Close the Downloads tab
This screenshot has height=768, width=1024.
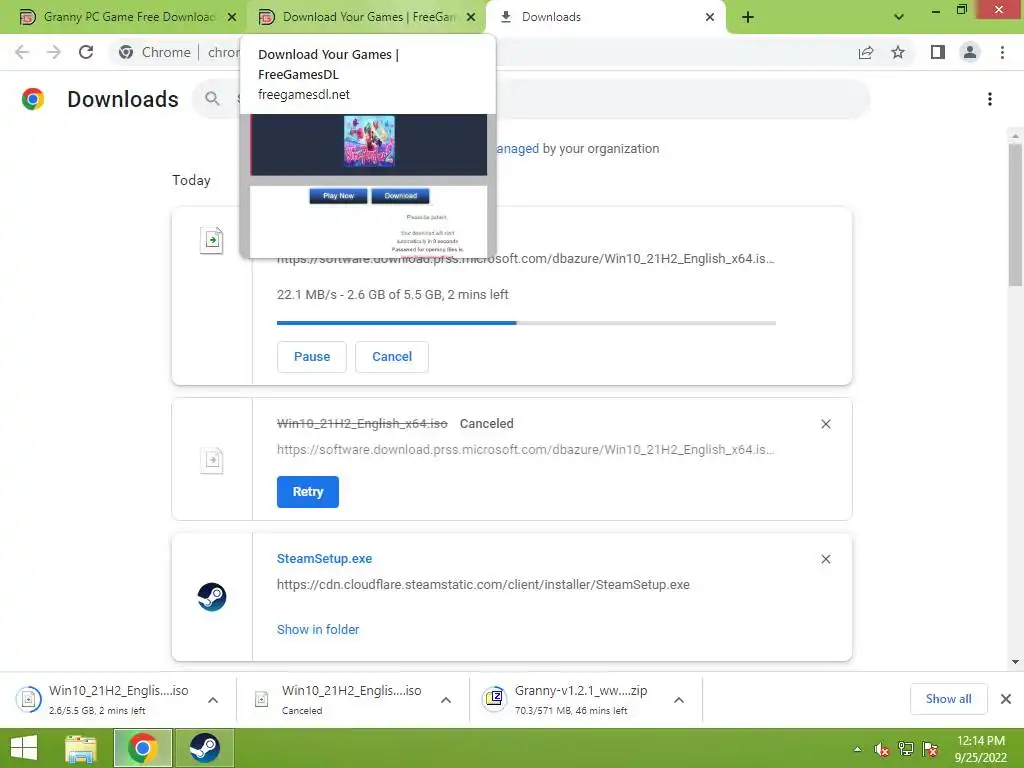(x=710, y=17)
